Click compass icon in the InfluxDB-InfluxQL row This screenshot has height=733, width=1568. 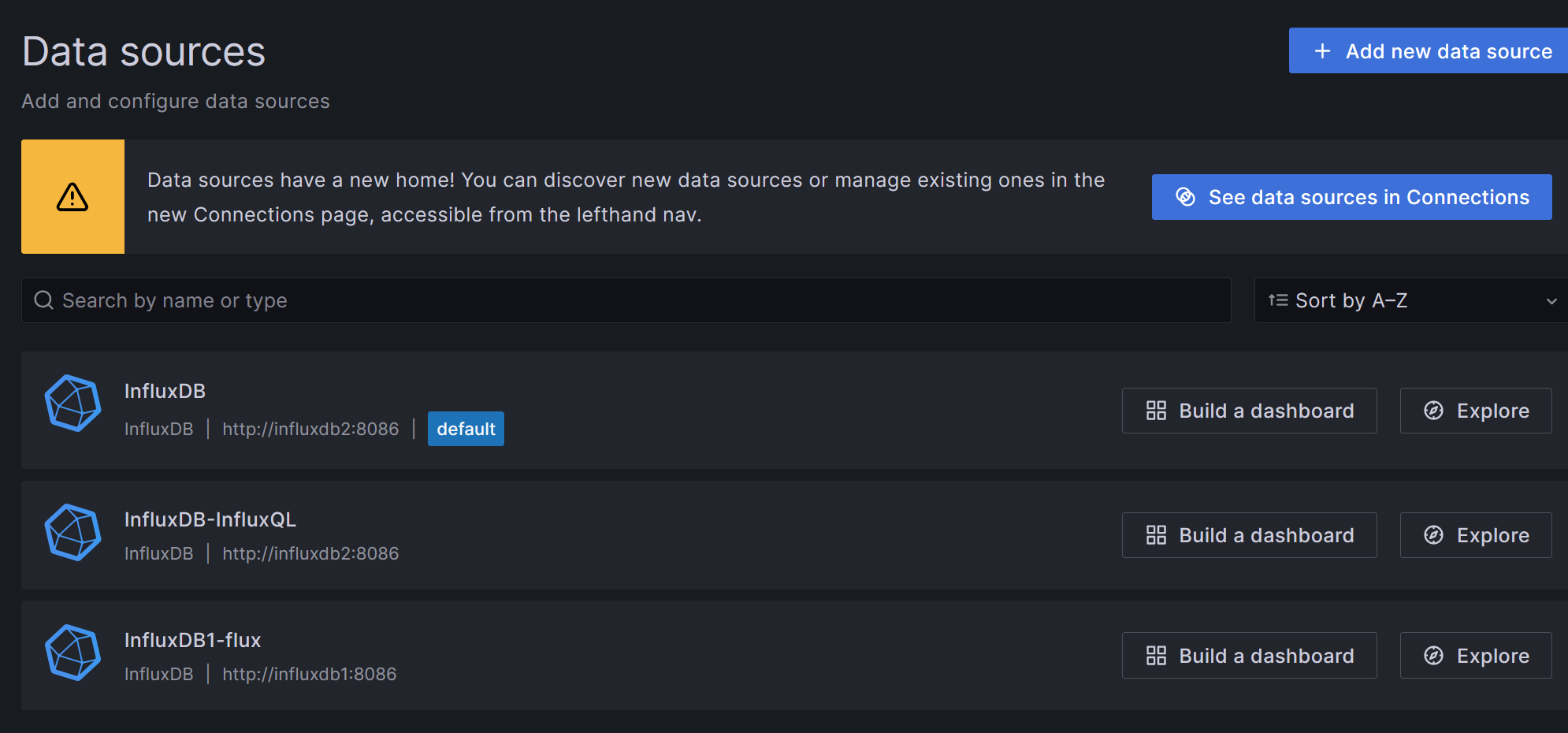coord(1434,535)
